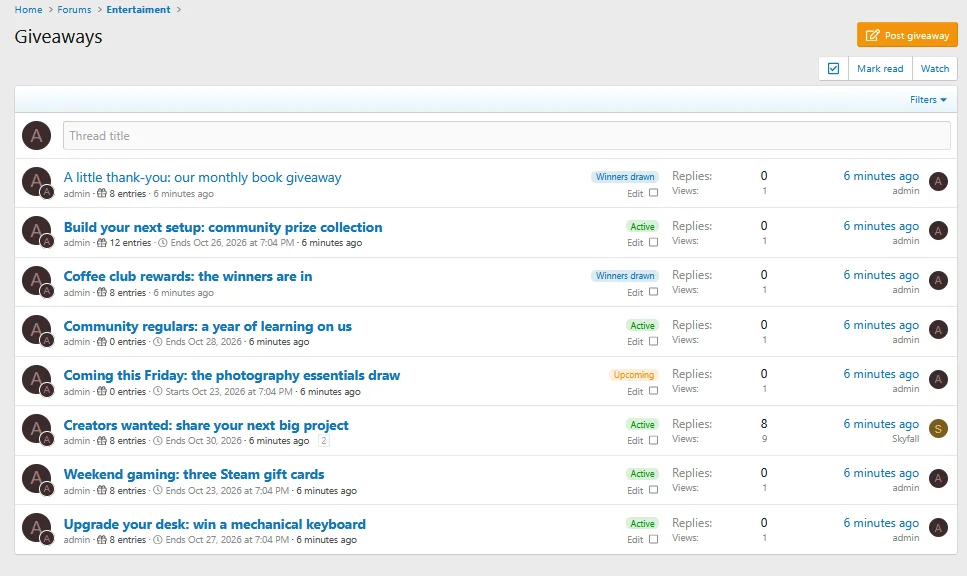Tick the checkbox for monthly book giveaway
967x576 pixels.
click(x=654, y=193)
